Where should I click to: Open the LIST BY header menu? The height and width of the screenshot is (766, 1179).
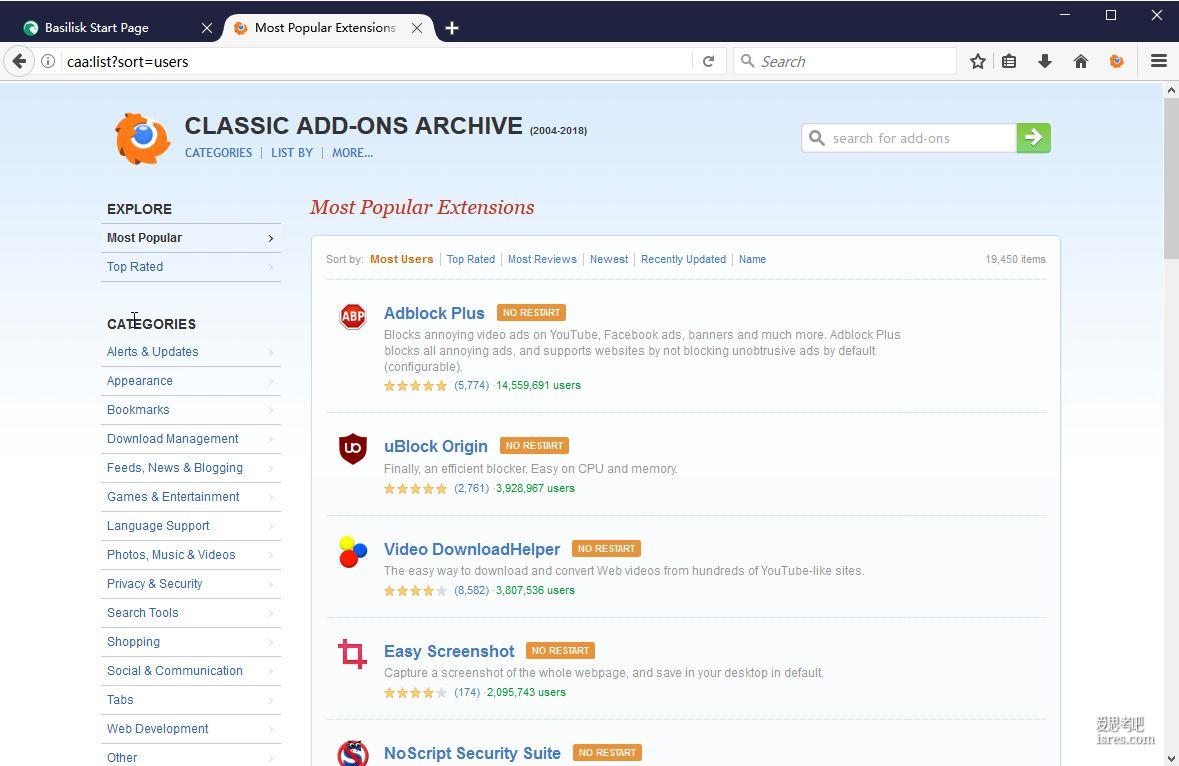292,153
